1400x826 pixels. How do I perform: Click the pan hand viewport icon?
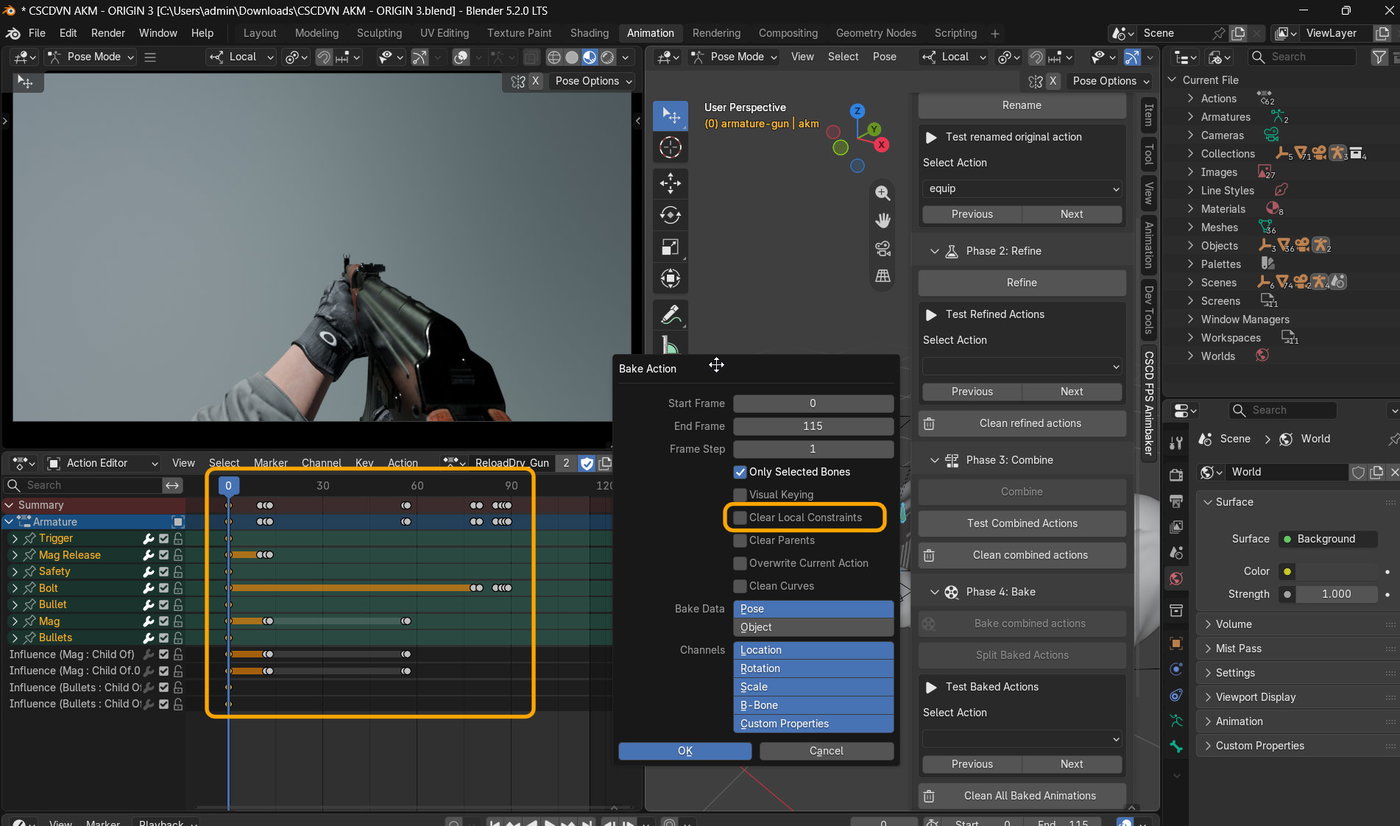point(882,221)
